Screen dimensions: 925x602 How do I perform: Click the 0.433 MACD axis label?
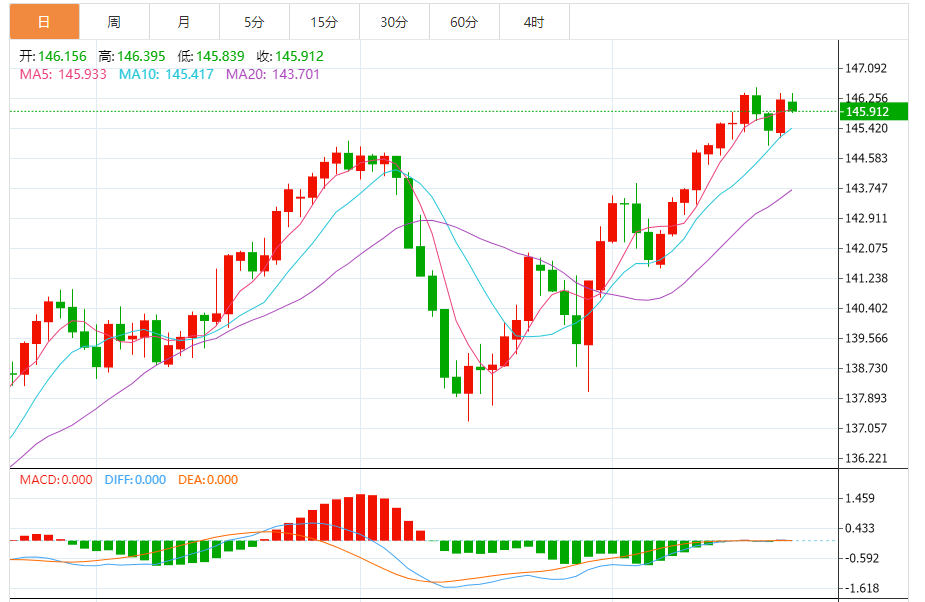(860, 528)
